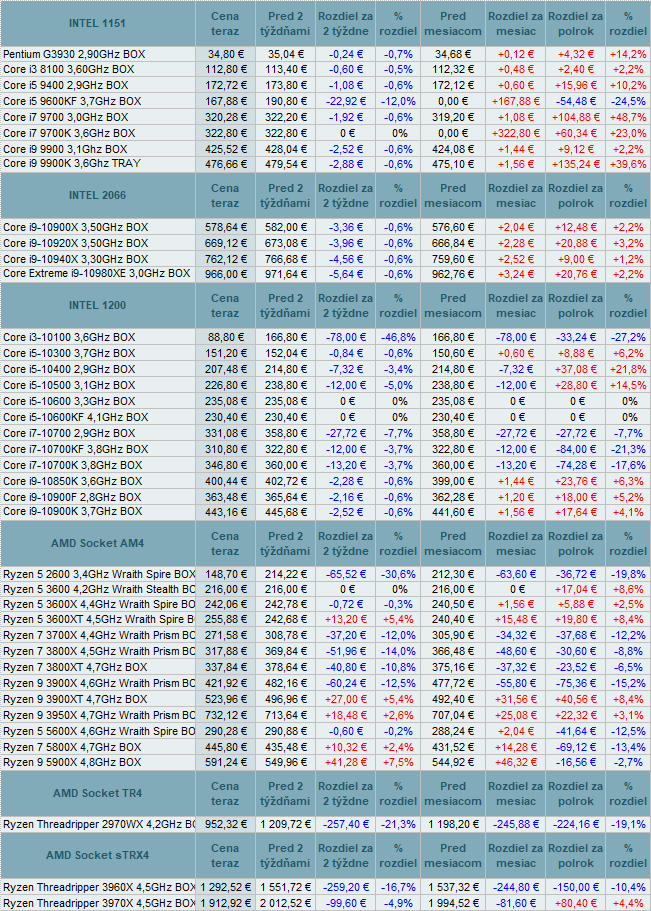The width and height of the screenshot is (651, 911).
Task: Select the 1 551,72 € two-weeks-ago price
Action: [285, 888]
